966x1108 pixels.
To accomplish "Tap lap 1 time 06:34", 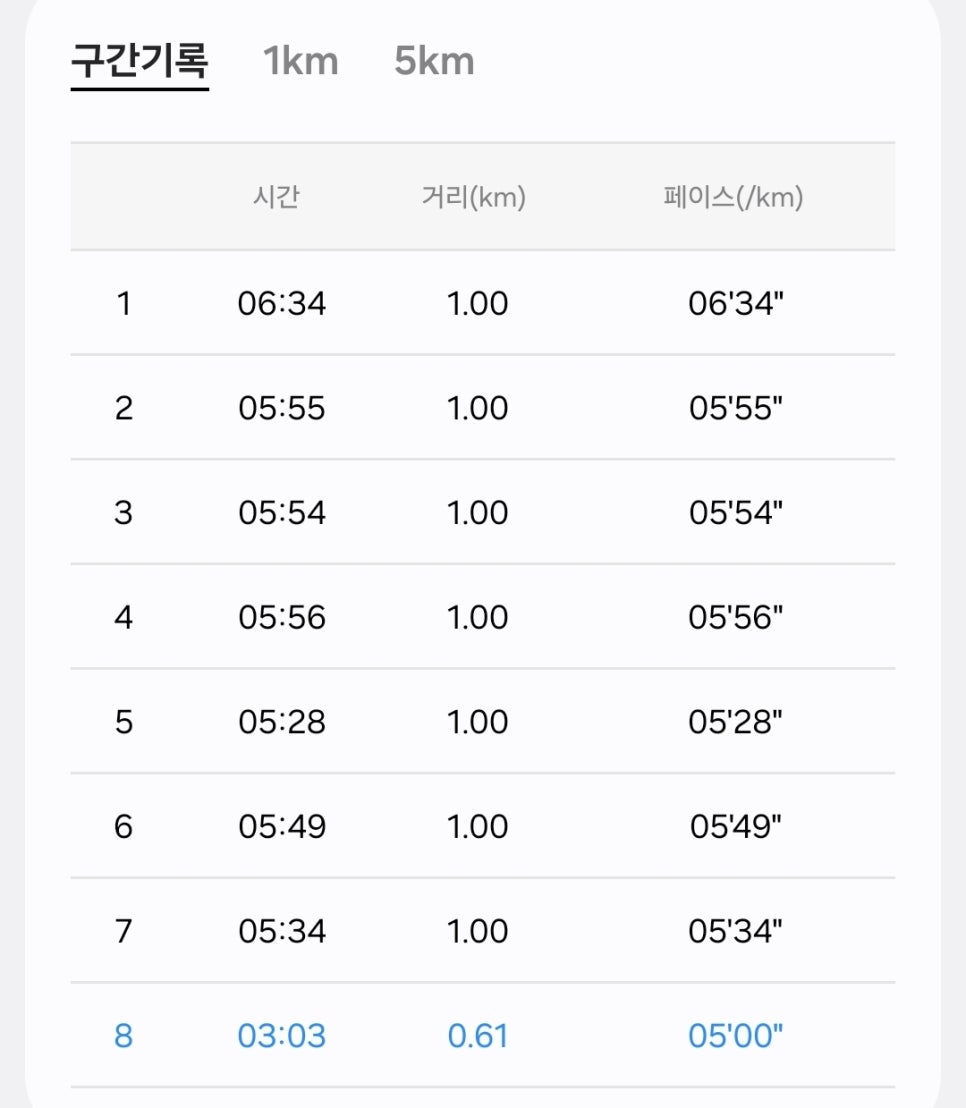I will click(281, 303).
